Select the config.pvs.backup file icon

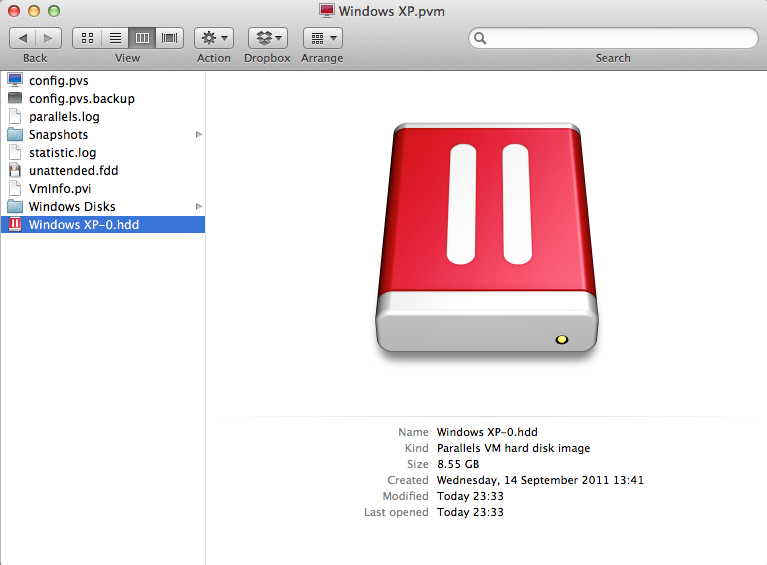(15, 98)
